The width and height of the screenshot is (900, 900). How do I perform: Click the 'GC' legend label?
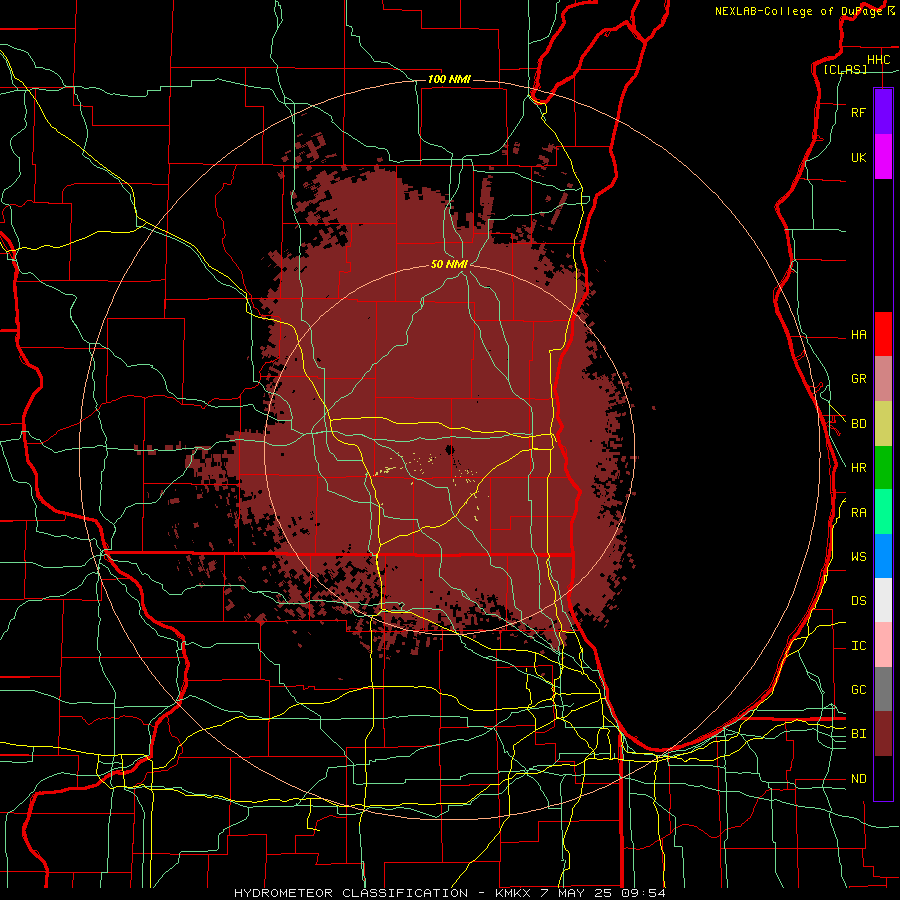coord(858,690)
